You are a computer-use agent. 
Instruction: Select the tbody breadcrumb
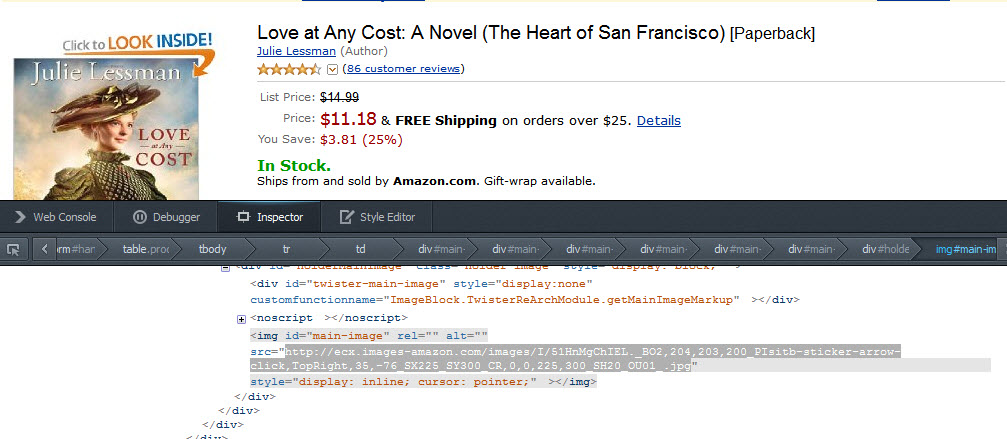pyautogui.click(x=213, y=250)
